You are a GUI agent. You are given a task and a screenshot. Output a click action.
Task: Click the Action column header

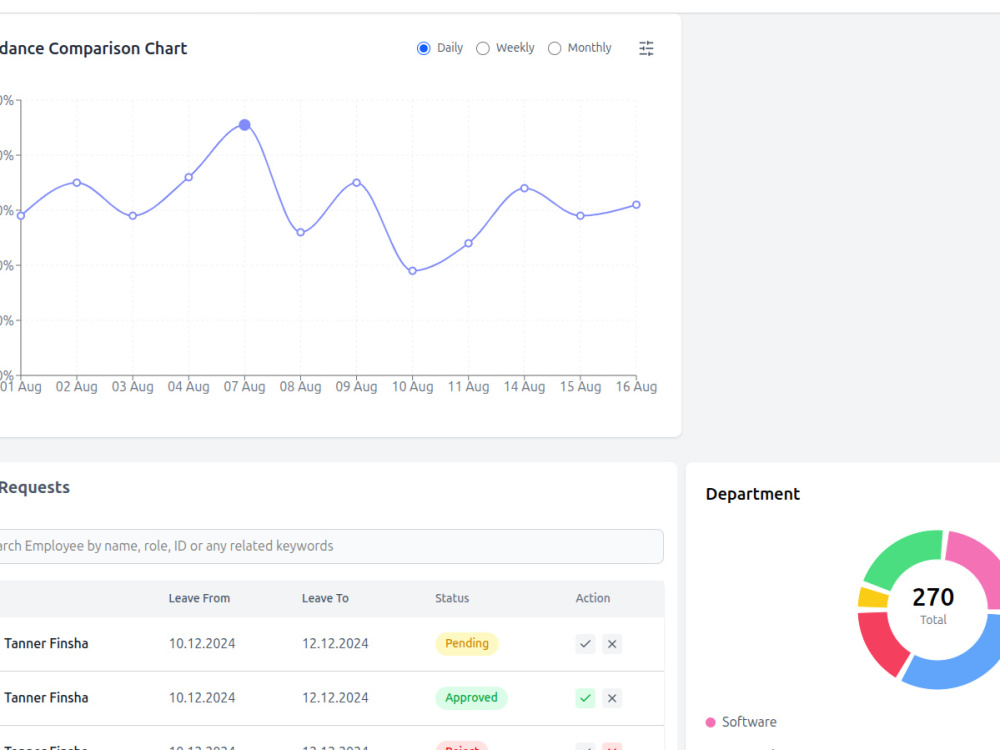[592, 598]
